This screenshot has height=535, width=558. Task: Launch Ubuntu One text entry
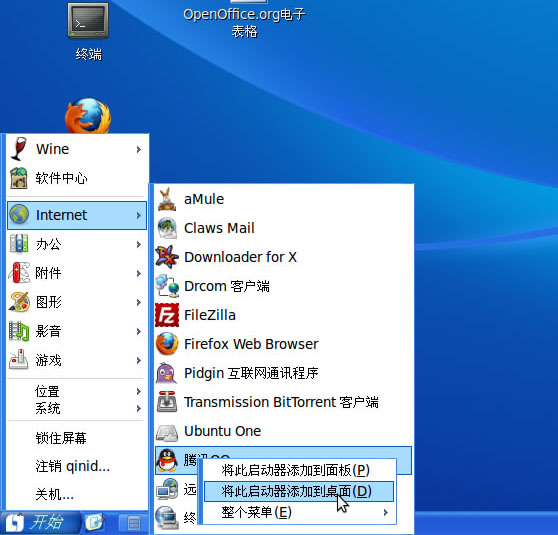[x=222, y=431]
